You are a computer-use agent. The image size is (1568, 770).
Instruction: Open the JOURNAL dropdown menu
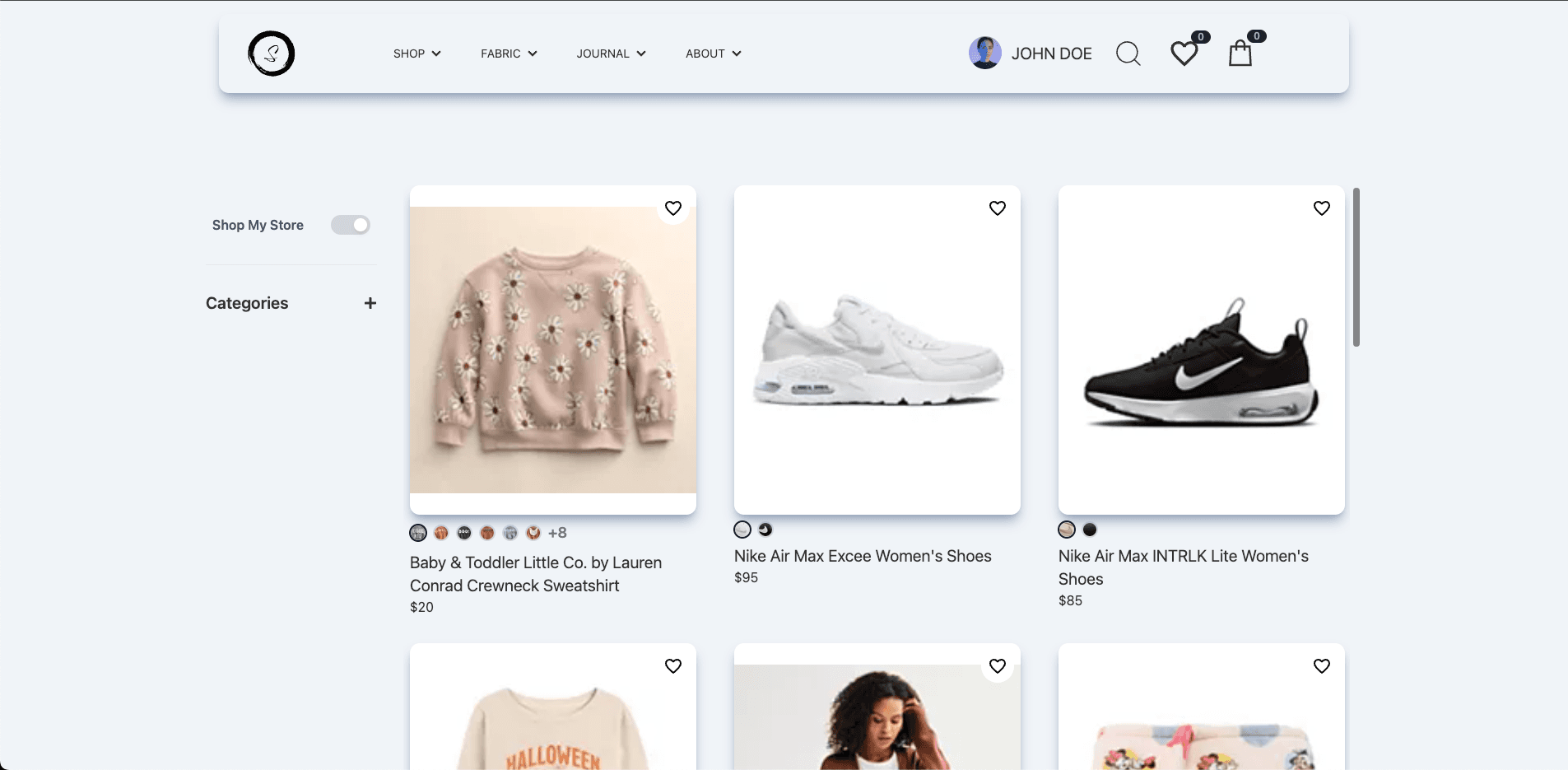[x=611, y=53]
